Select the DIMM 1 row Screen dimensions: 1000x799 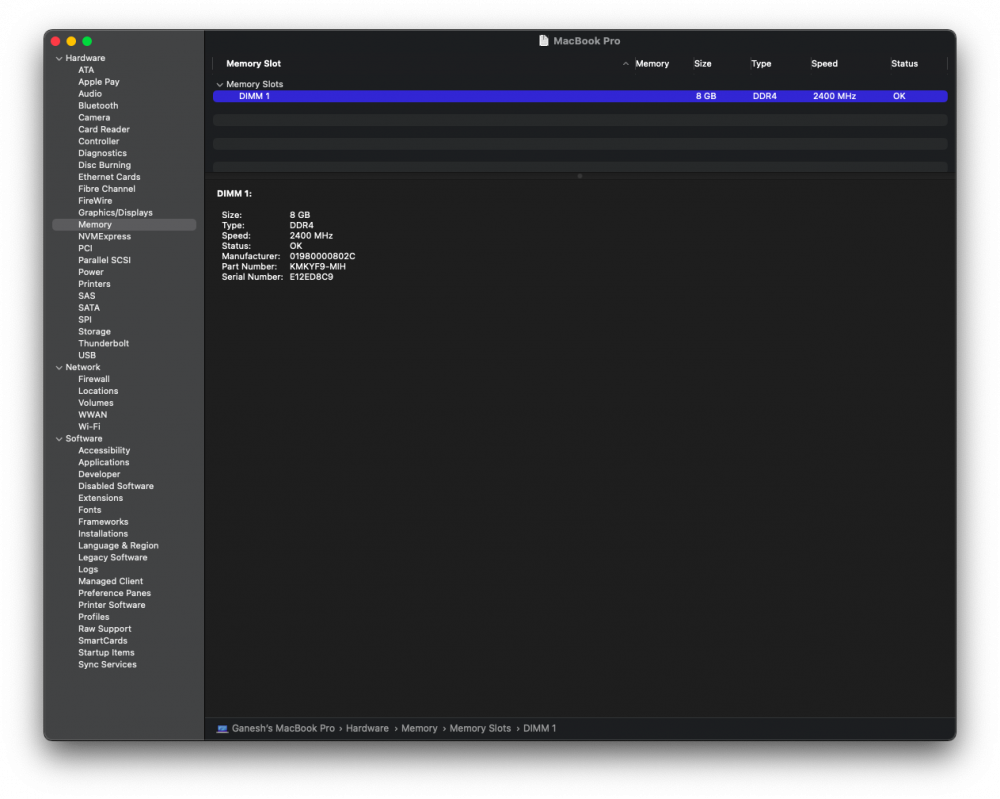[580, 96]
